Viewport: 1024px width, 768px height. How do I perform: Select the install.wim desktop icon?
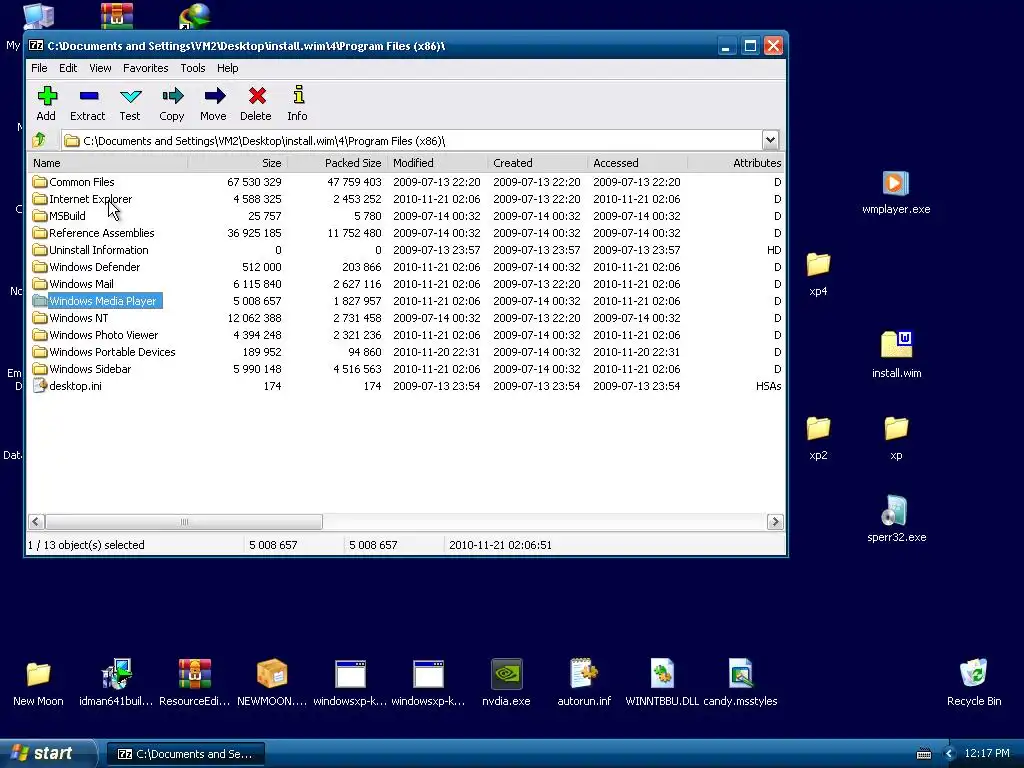point(896,355)
